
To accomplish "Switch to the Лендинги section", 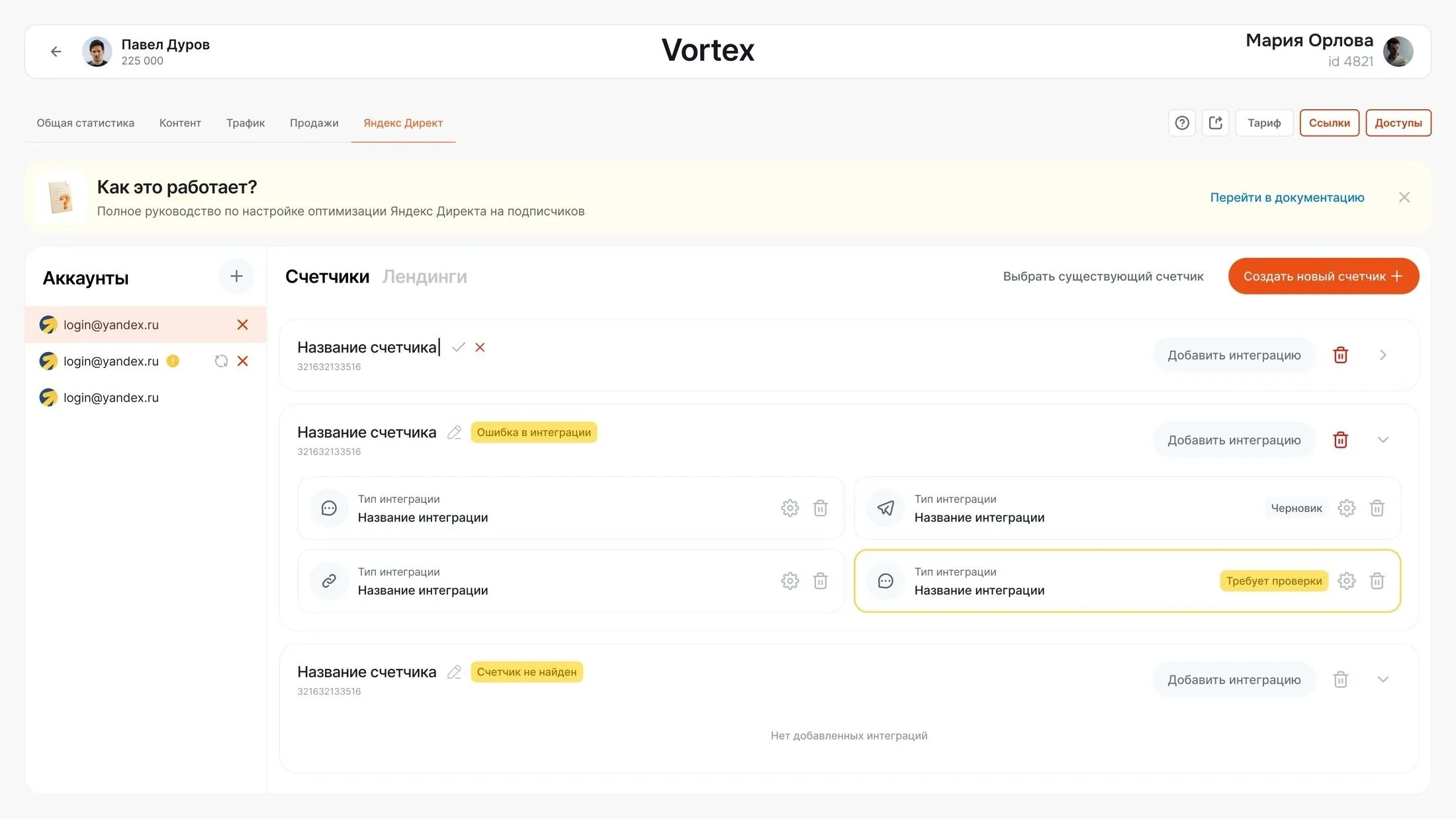I will tap(425, 277).
